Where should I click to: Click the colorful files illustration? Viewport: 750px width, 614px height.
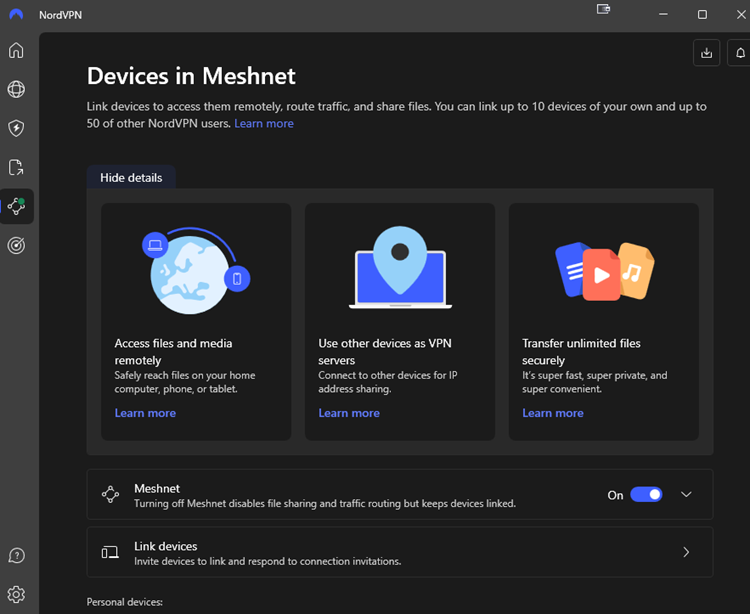pos(605,271)
